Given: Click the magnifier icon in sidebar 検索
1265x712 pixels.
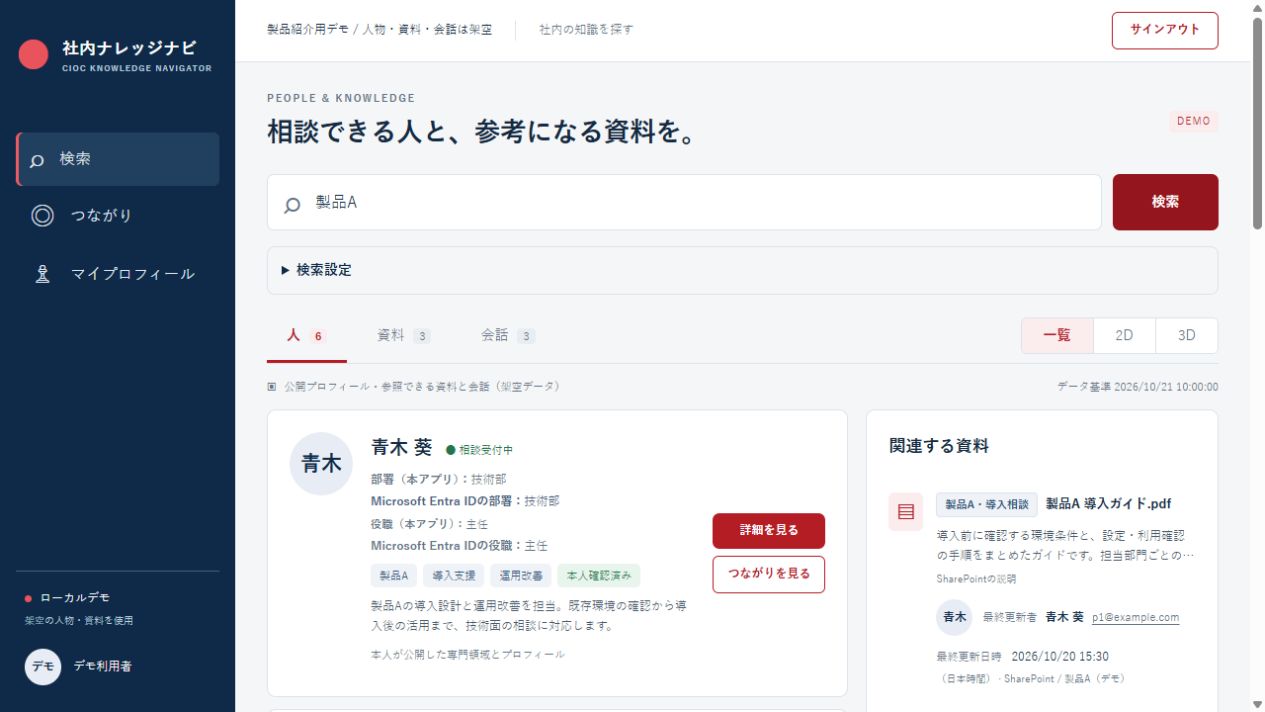Looking at the screenshot, I should tap(37, 160).
